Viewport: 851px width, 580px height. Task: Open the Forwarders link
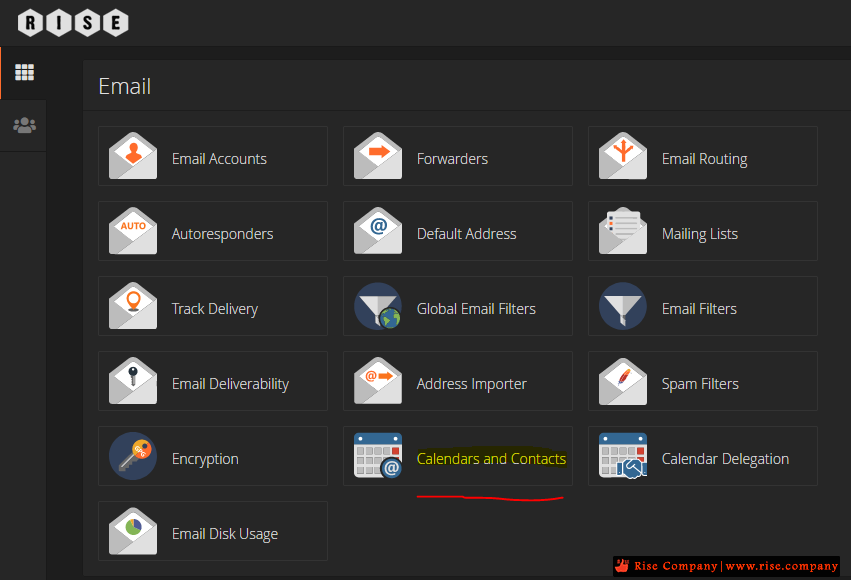[x=452, y=158]
